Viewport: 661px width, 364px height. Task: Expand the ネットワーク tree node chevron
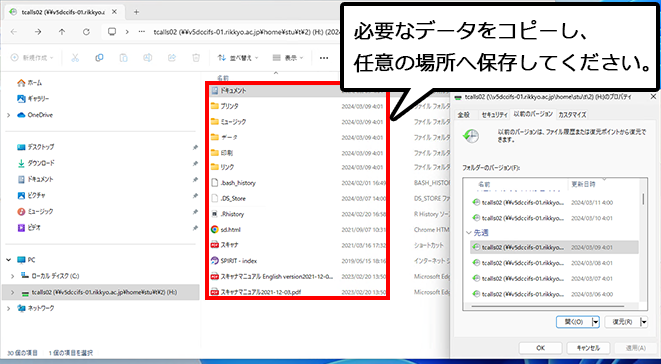[8, 308]
